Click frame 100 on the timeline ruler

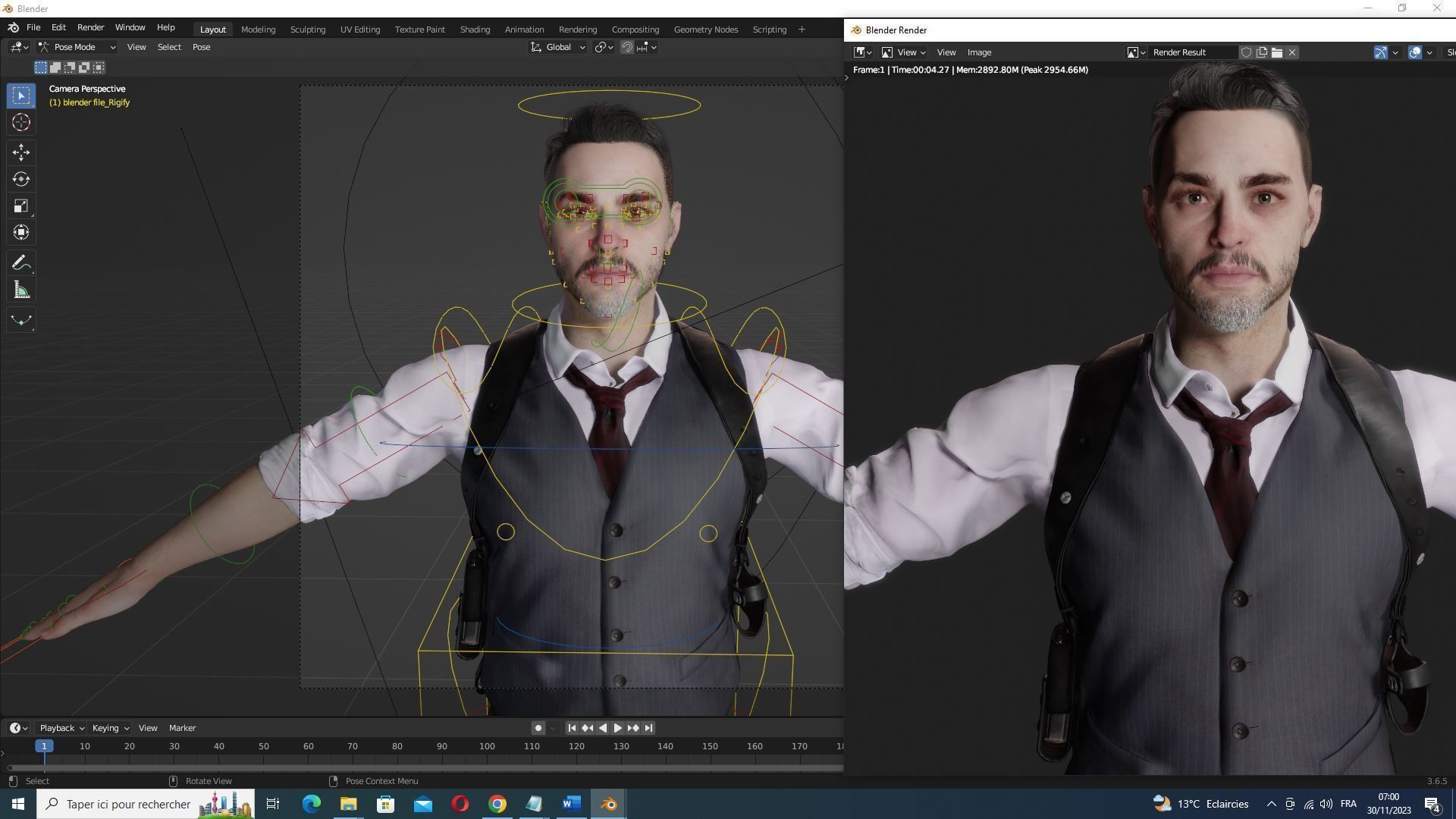click(487, 746)
